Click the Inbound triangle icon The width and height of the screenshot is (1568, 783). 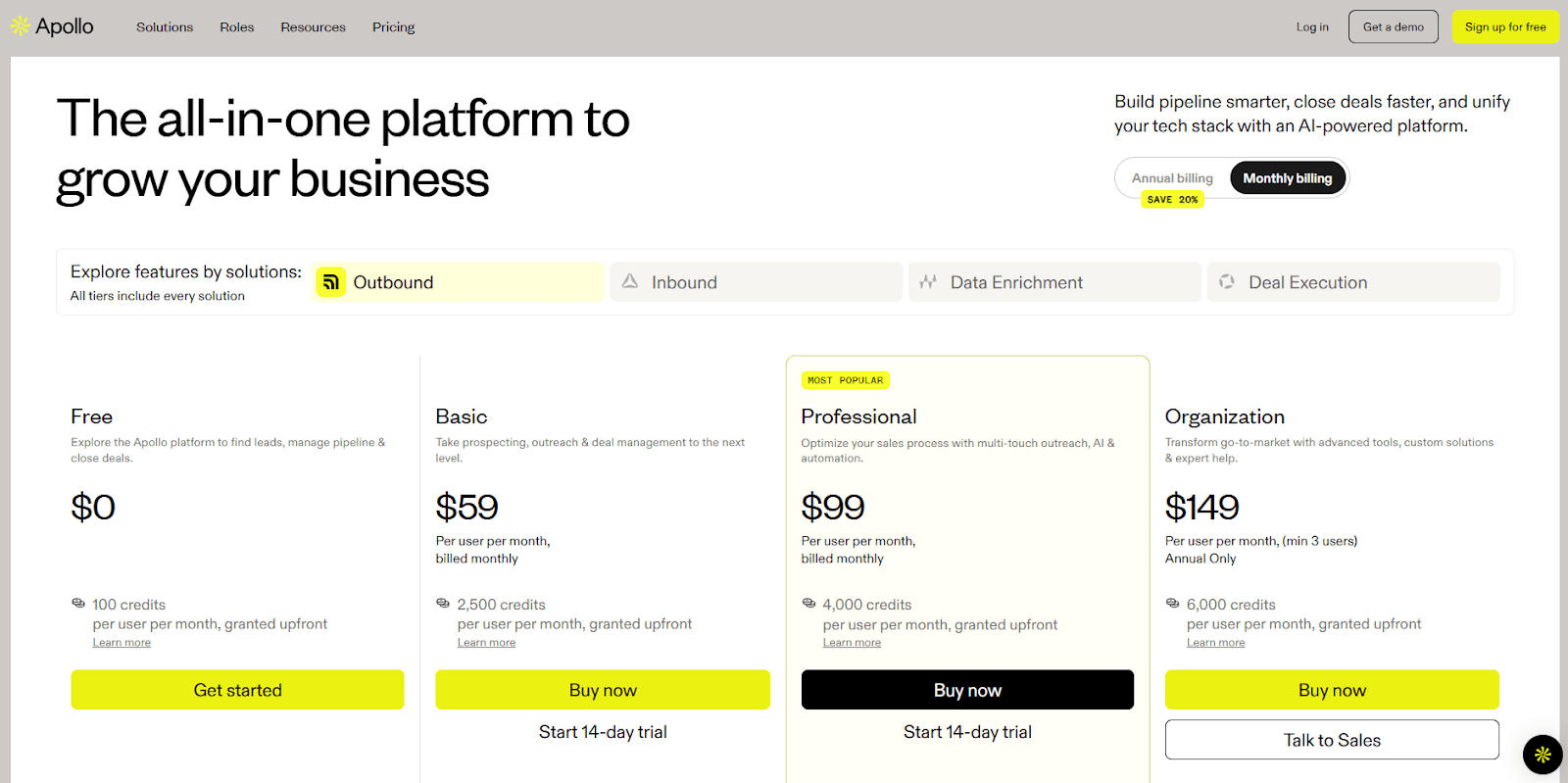(x=630, y=281)
